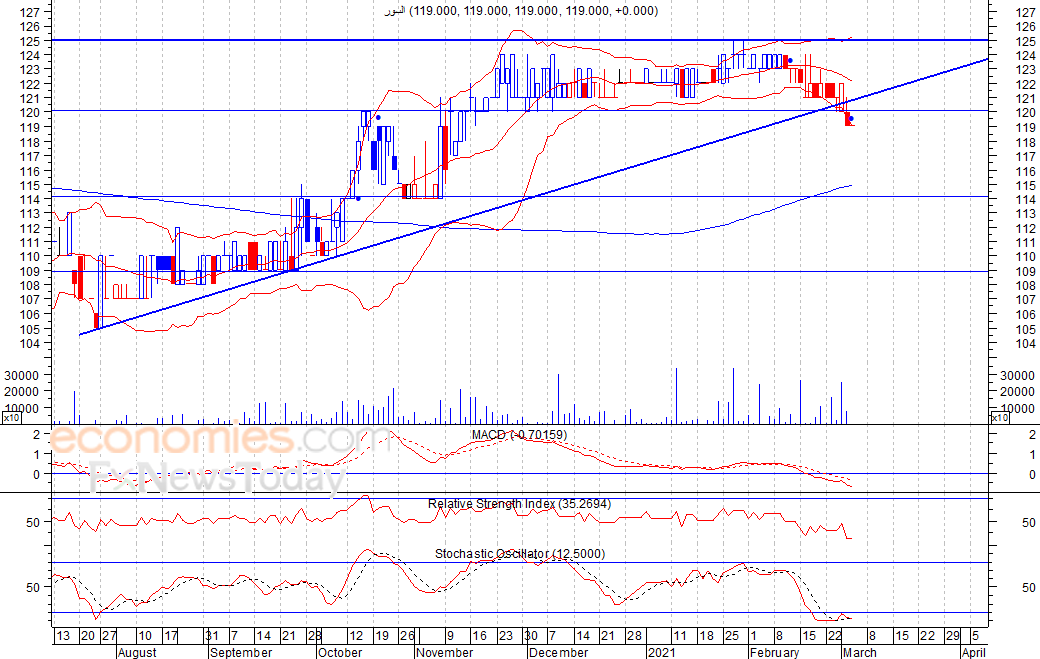The image size is (1040, 659).
Task: Click the October month label
Action: [x=340, y=652]
